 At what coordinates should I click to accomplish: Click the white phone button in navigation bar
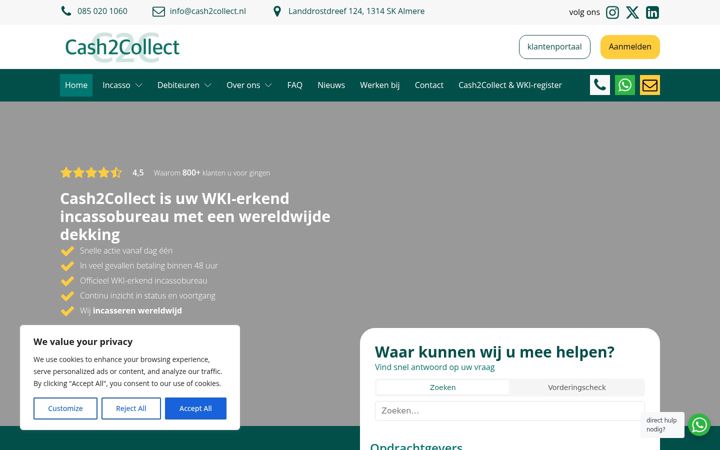tap(600, 85)
